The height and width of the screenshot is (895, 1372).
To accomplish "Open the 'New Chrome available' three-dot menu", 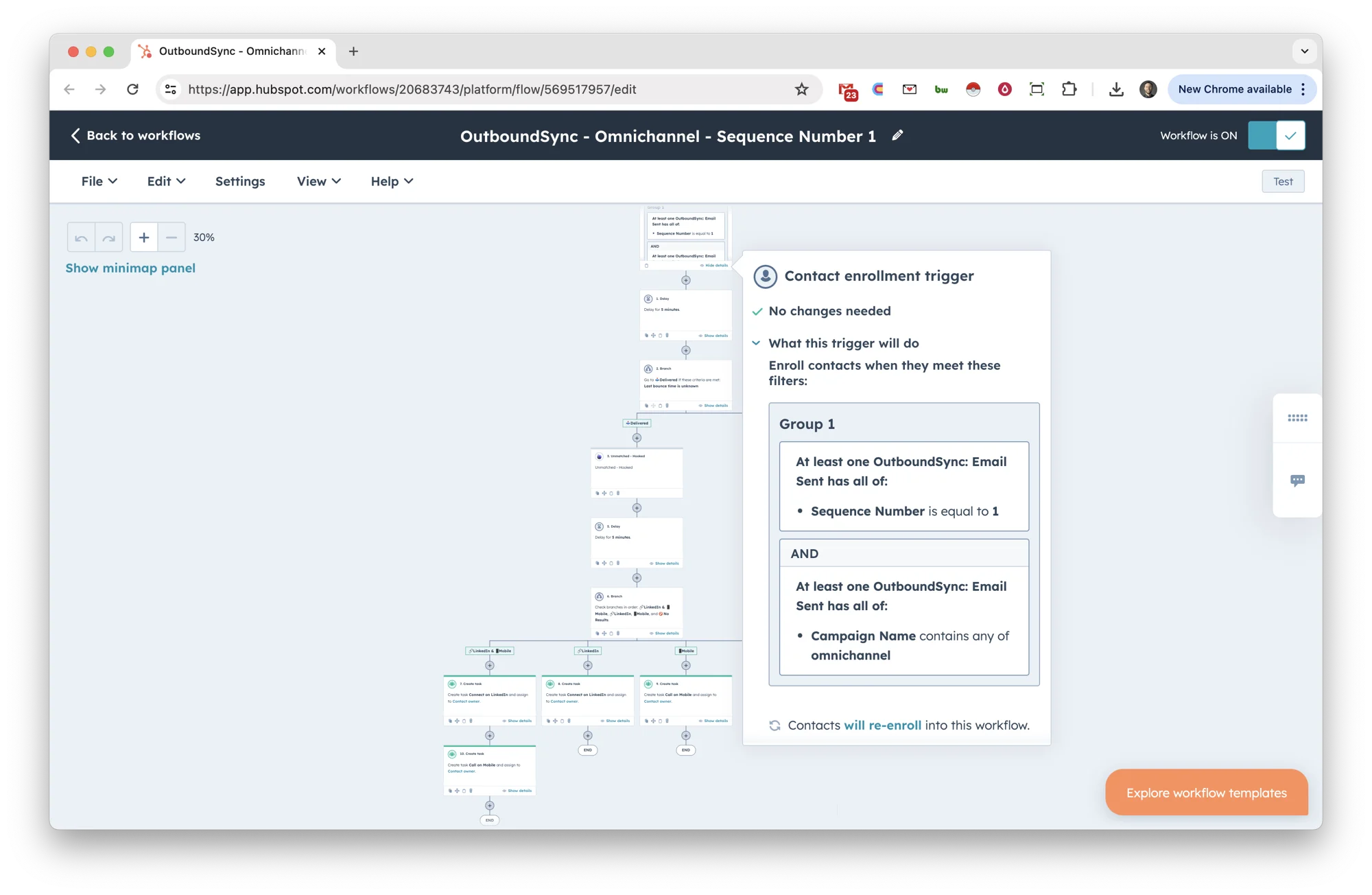I will pos(1302,89).
